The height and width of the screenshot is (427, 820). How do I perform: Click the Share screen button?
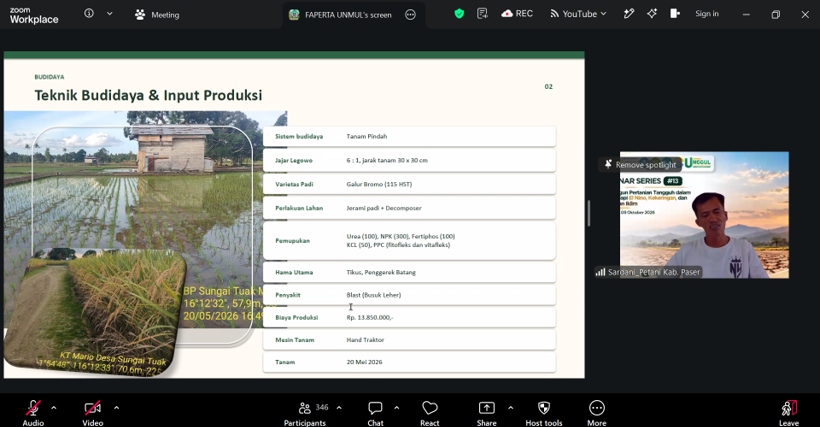click(486, 412)
